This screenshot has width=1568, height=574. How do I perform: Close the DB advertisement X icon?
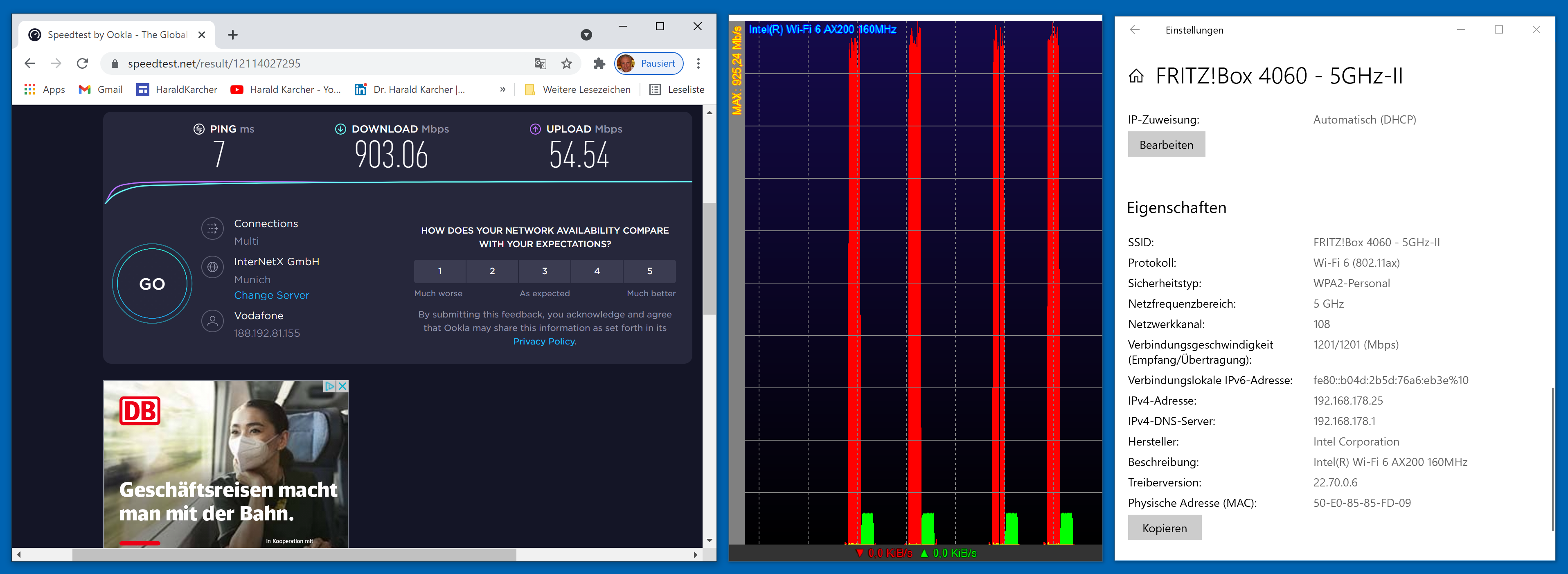[343, 386]
